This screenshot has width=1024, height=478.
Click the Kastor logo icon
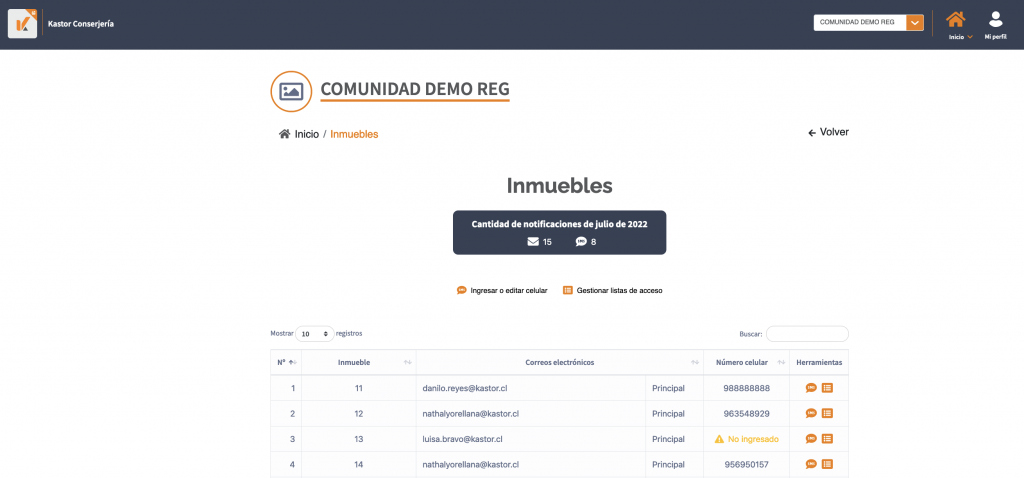pos(22,24)
